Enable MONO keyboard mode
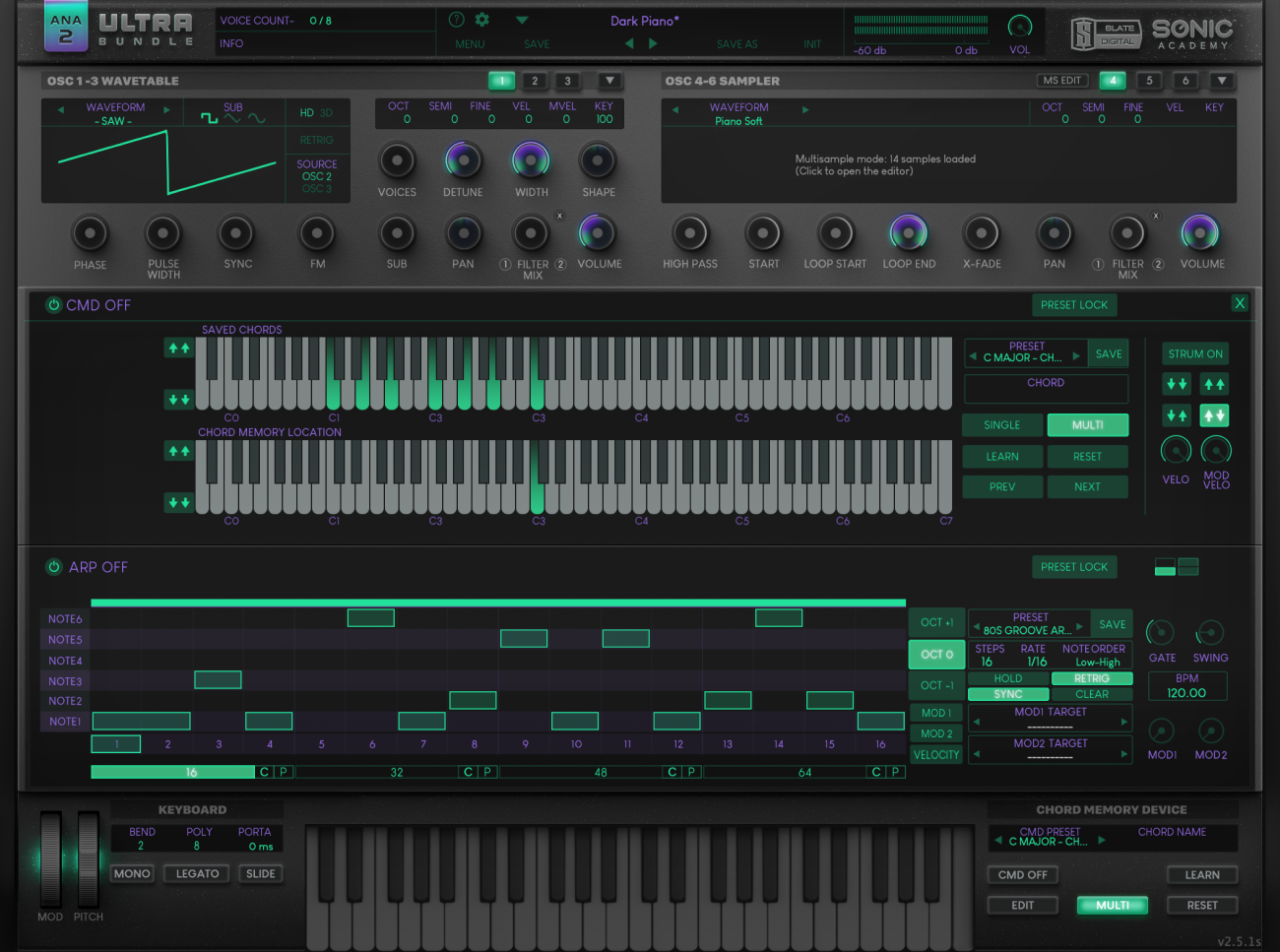The width and height of the screenshot is (1280, 952). (132, 873)
